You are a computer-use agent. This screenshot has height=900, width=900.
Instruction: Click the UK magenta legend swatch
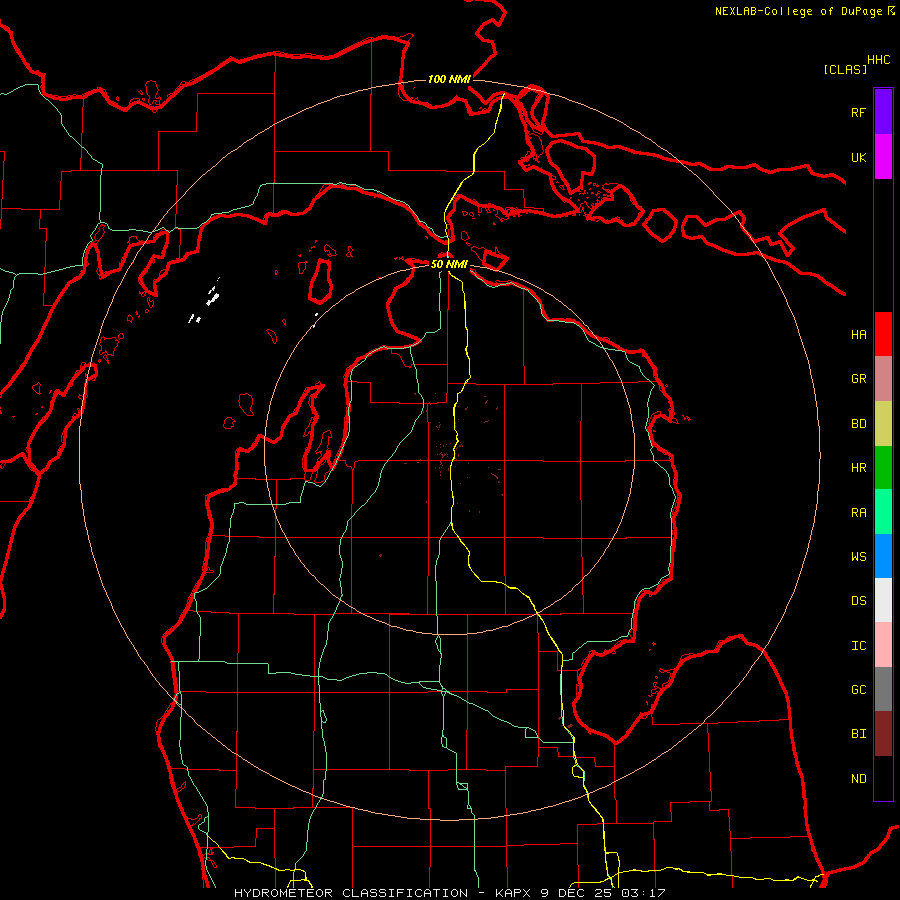click(x=883, y=157)
